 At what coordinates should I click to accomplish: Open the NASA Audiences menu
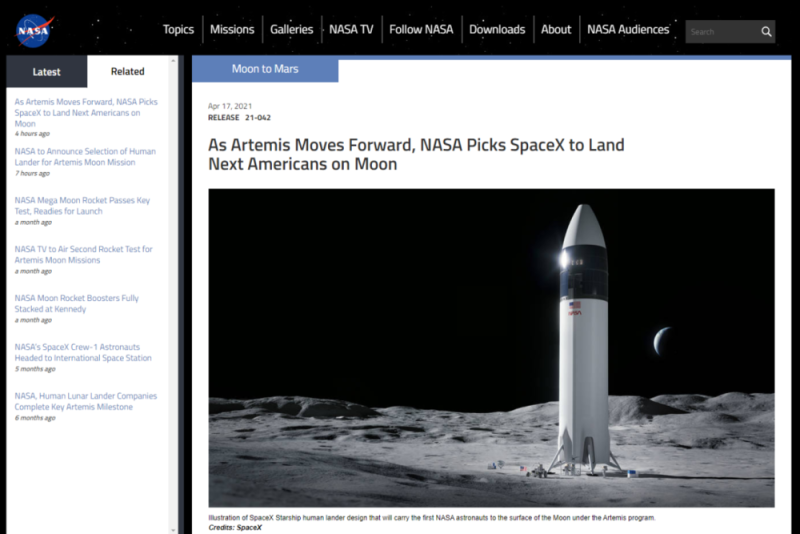click(628, 29)
